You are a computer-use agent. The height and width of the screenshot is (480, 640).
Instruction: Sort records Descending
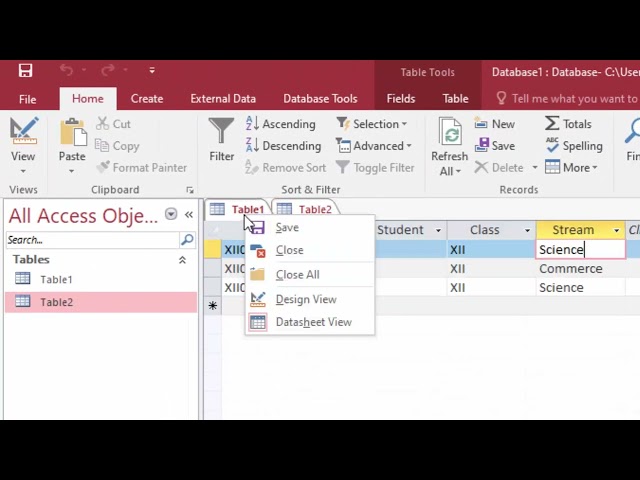pos(284,146)
